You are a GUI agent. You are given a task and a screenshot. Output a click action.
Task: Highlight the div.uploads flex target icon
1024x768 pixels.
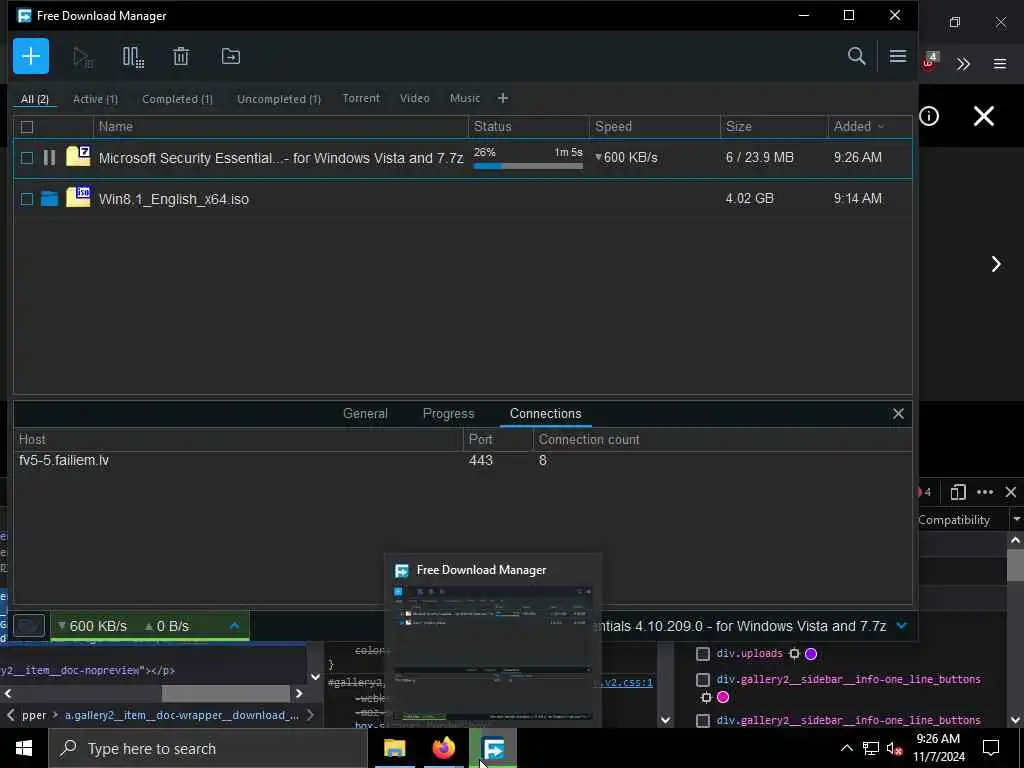[x=794, y=653]
